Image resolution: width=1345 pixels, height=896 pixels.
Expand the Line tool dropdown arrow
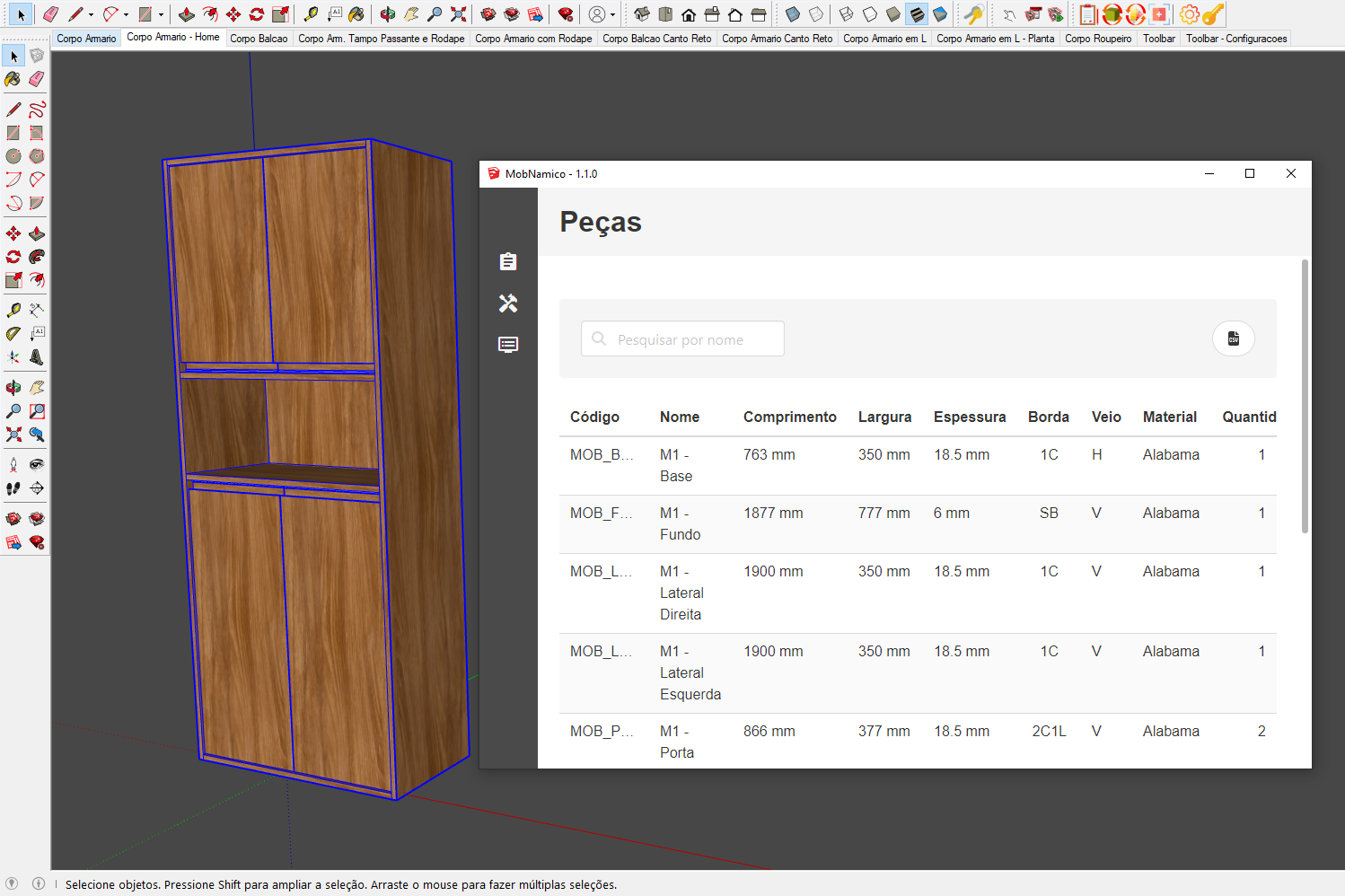91,14
